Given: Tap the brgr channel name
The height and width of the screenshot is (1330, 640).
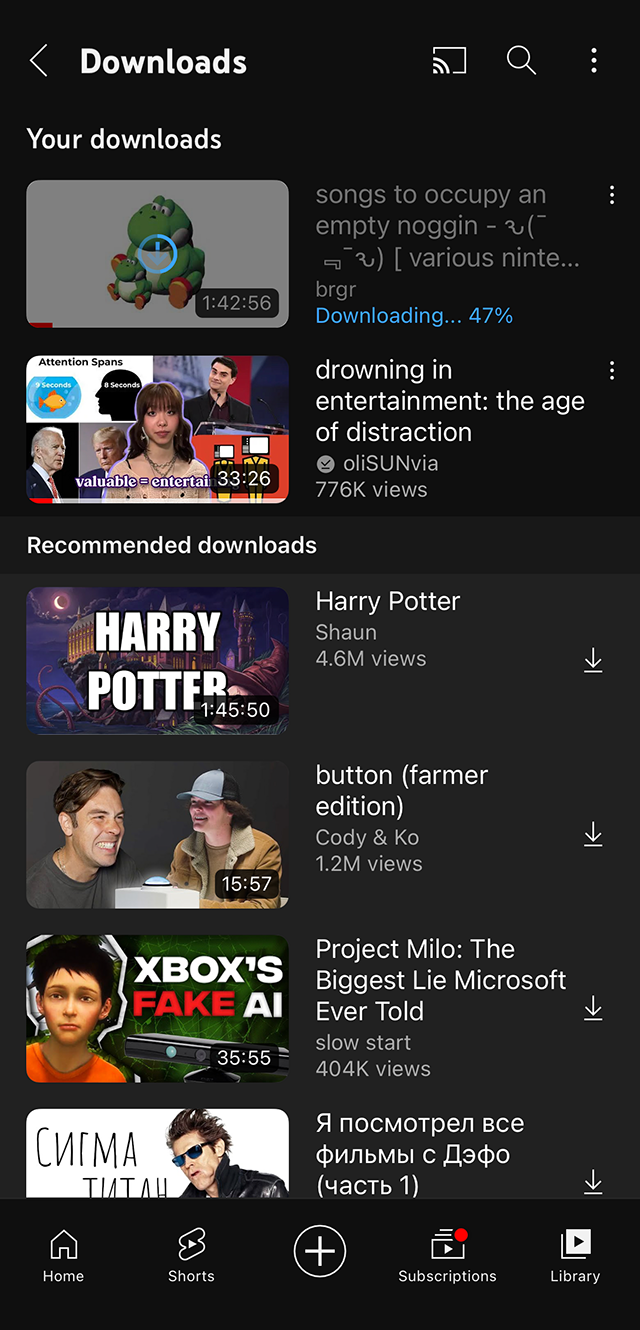Looking at the screenshot, I should [336, 290].
